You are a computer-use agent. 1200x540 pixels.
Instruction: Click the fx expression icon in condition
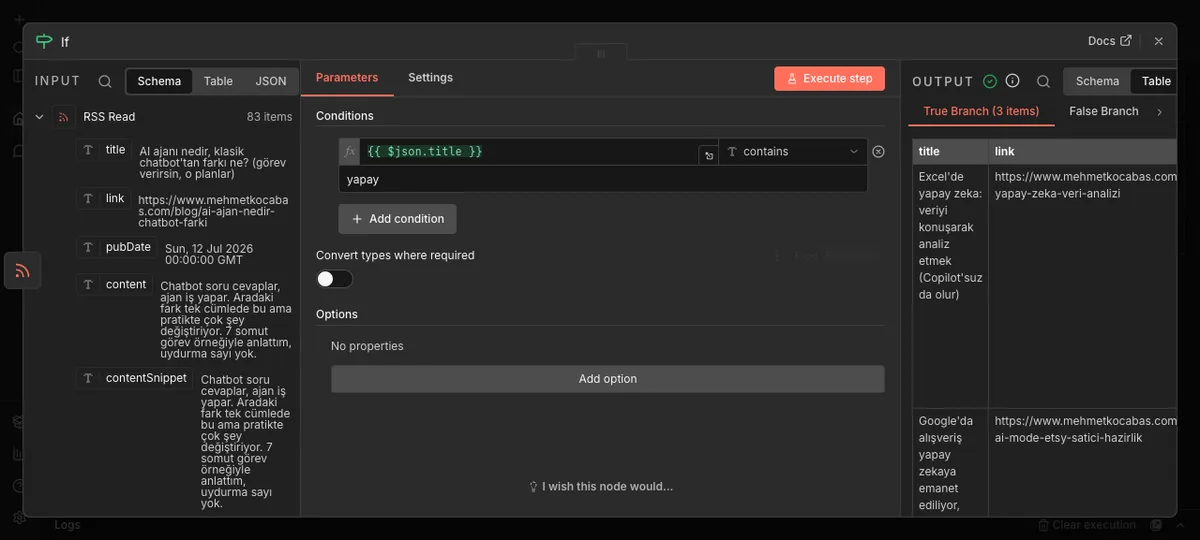(x=349, y=151)
